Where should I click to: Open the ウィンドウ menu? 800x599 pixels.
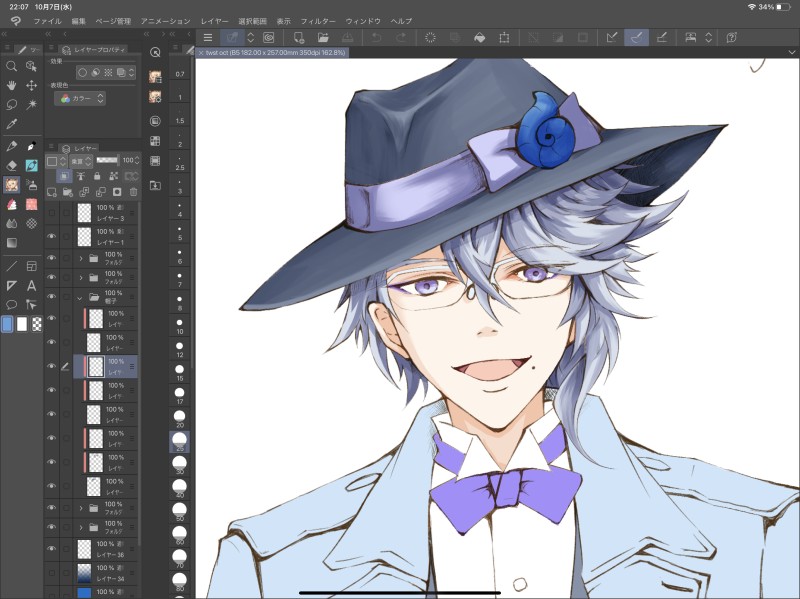[363, 21]
